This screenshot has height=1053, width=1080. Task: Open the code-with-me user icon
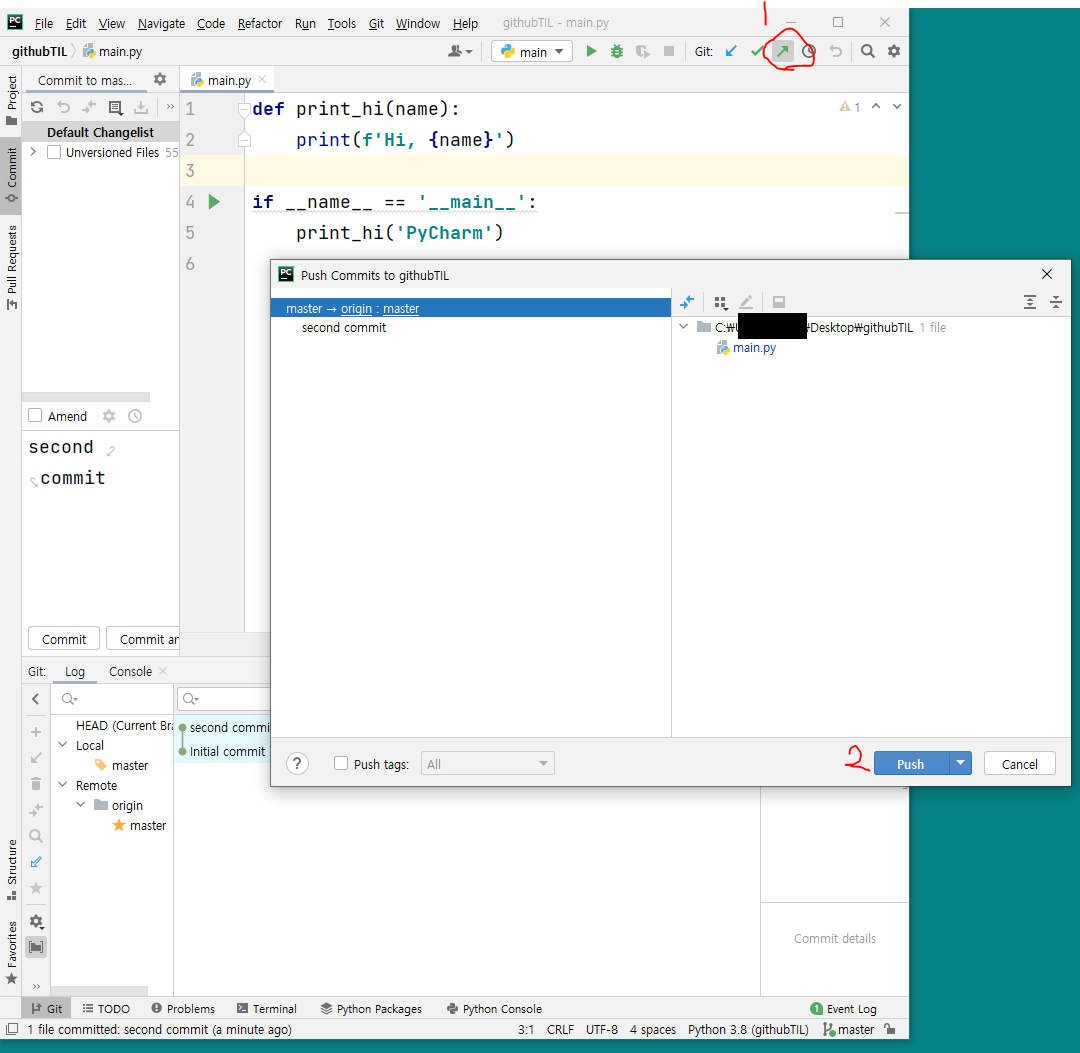(459, 51)
